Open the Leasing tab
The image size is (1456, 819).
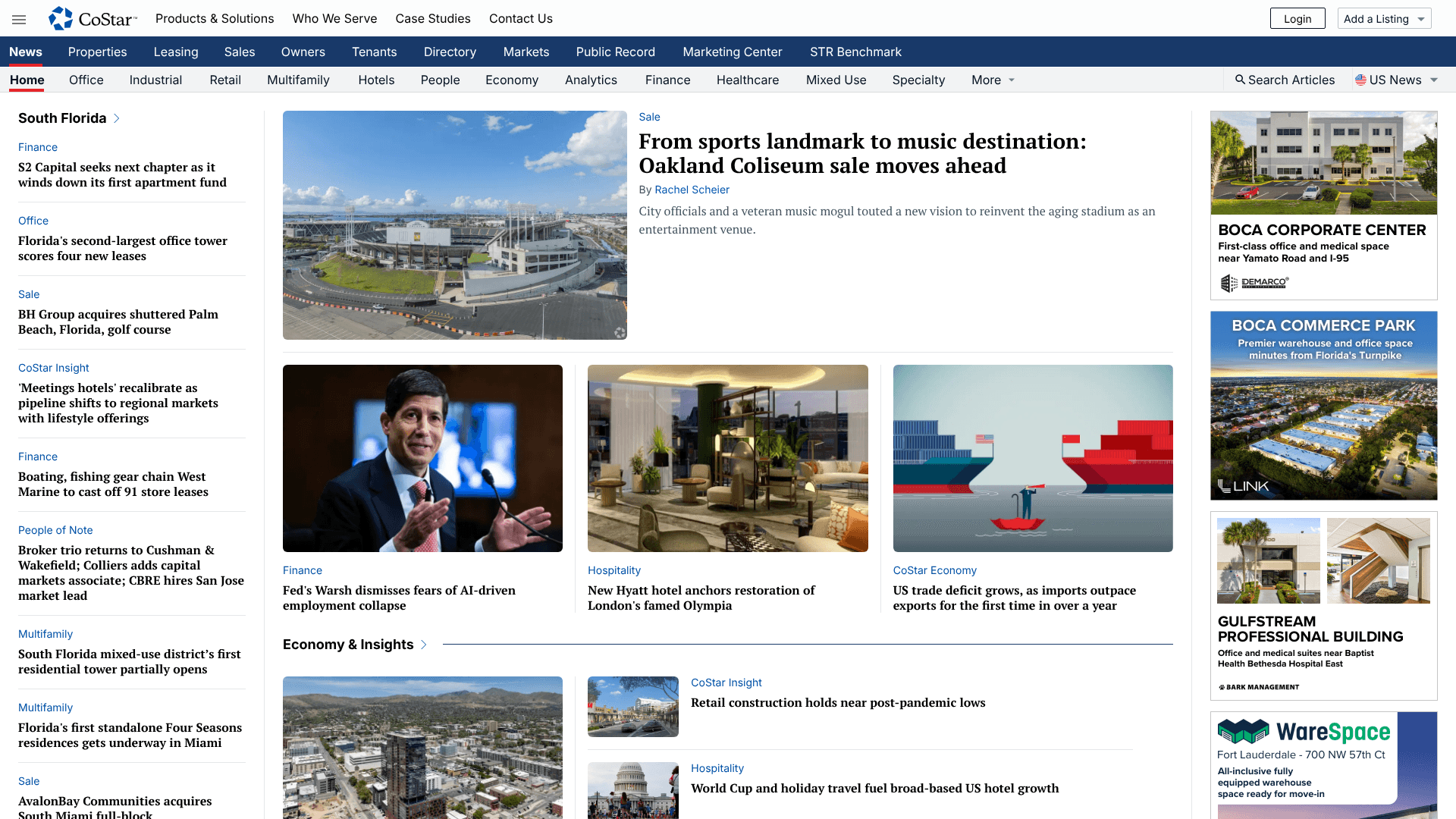(176, 52)
